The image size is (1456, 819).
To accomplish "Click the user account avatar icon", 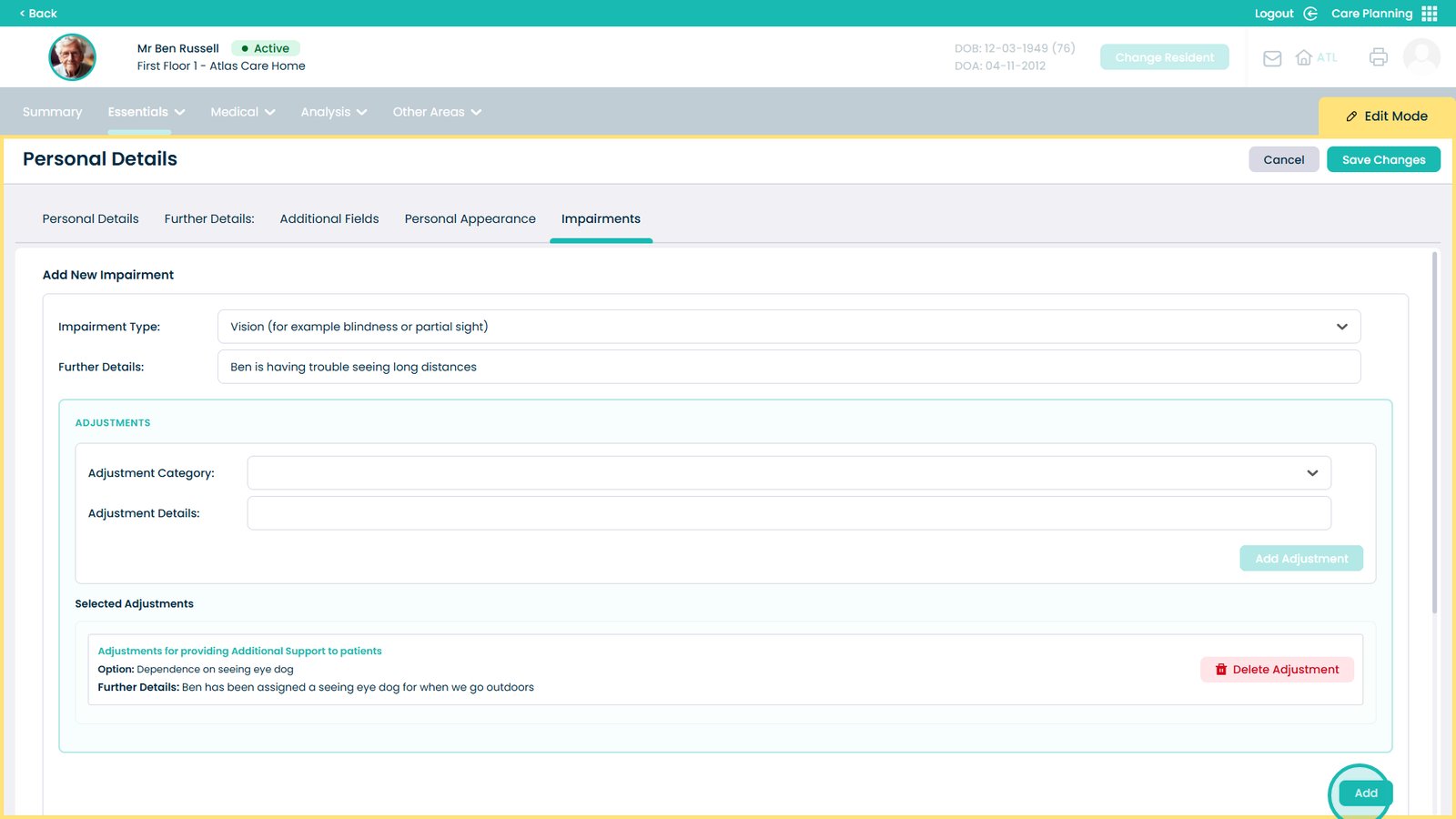I will click(x=1421, y=56).
